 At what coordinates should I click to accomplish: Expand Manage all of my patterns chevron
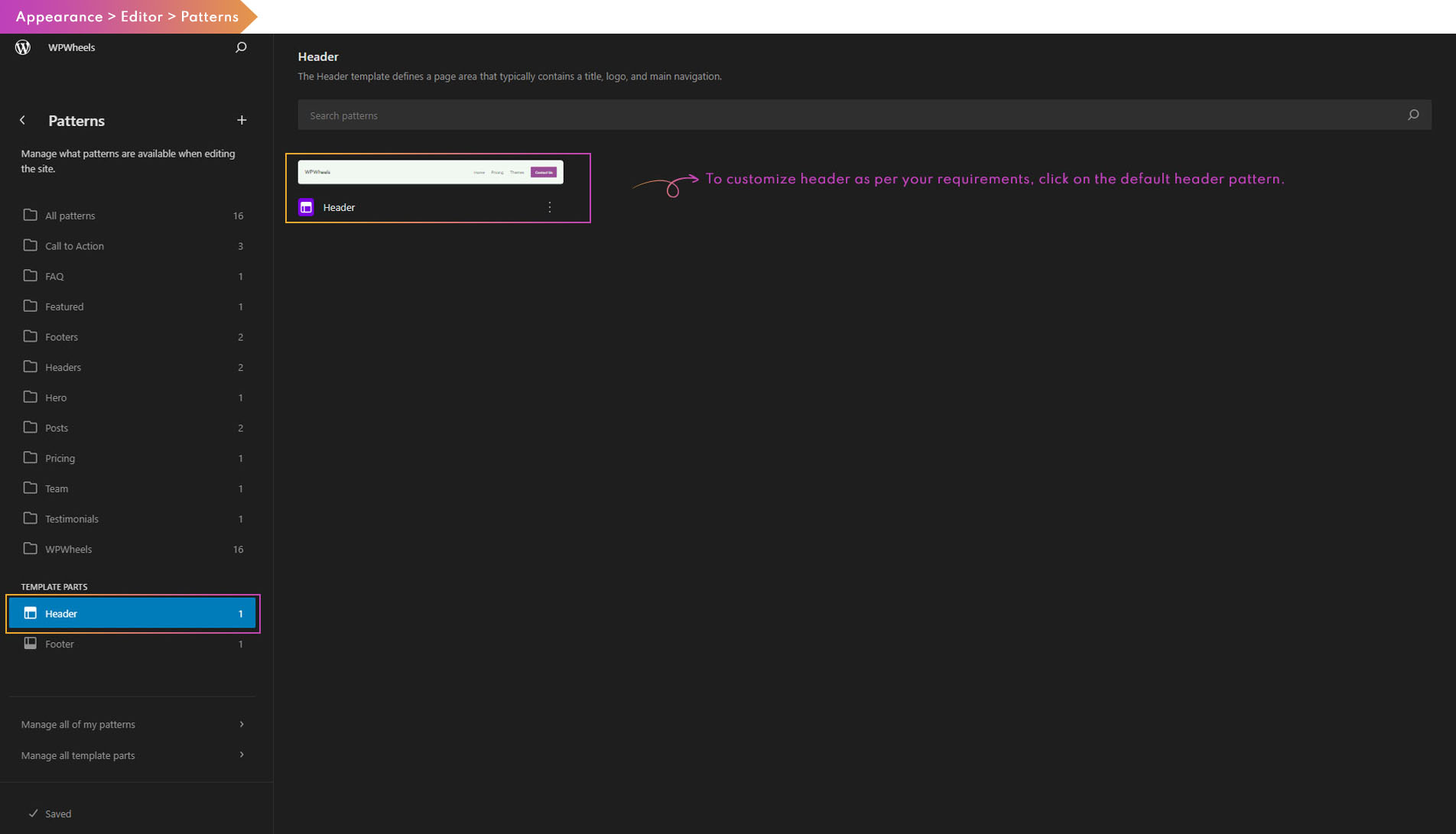pos(242,724)
